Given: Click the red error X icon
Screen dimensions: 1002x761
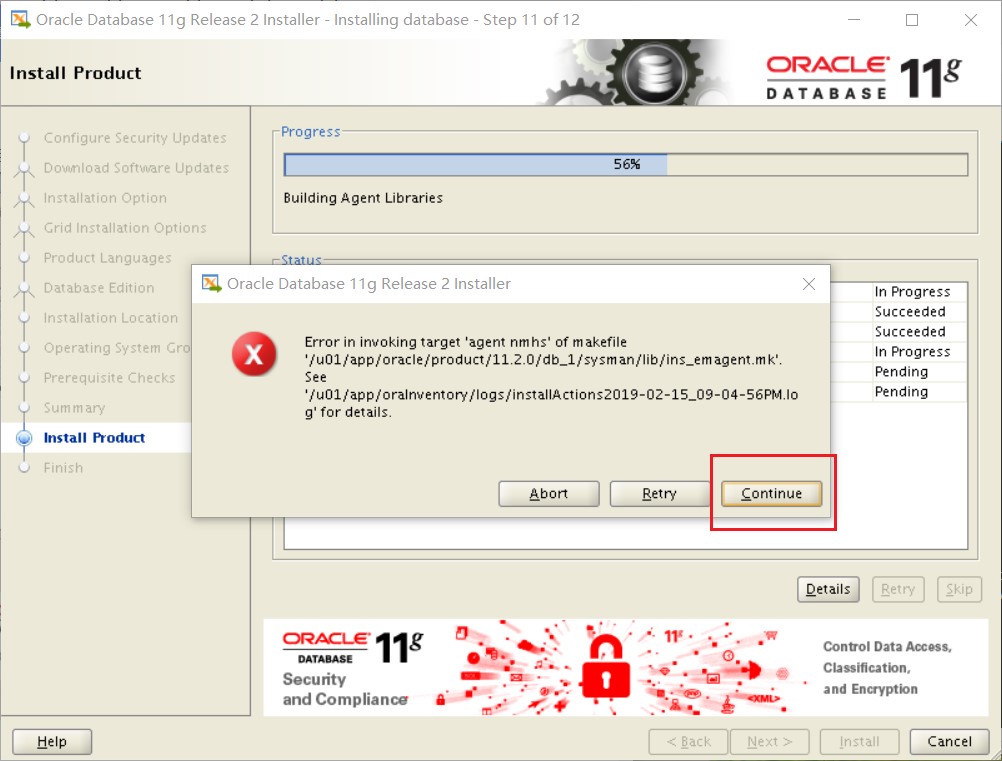Looking at the screenshot, I should 254,354.
